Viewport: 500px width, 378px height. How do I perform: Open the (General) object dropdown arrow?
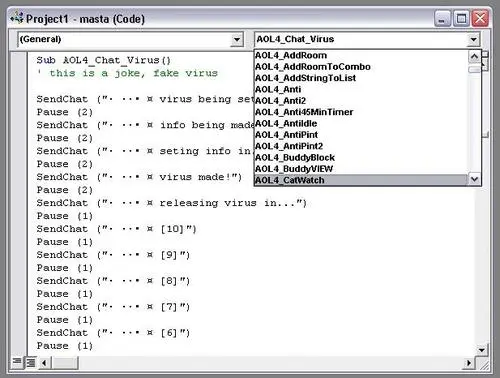tap(237, 40)
